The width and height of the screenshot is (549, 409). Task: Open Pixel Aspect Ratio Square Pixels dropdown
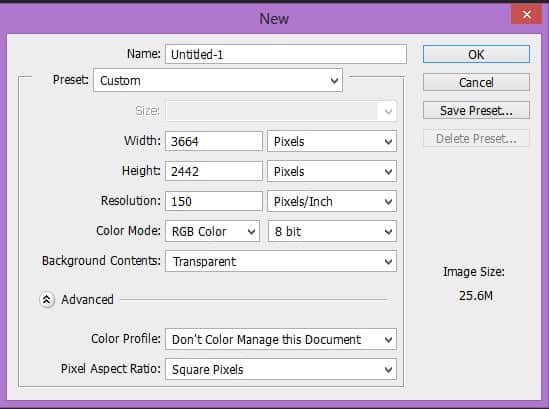(x=281, y=369)
